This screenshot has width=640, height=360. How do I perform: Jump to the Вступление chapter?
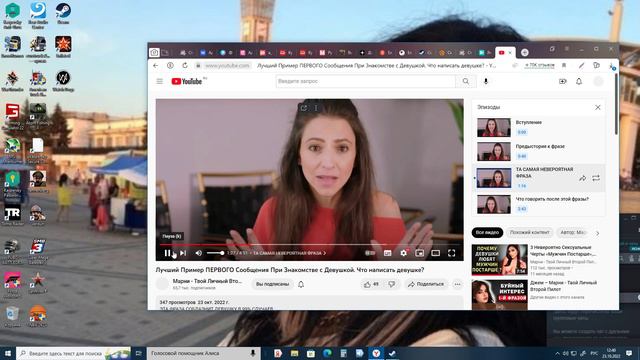(x=539, y=127)
